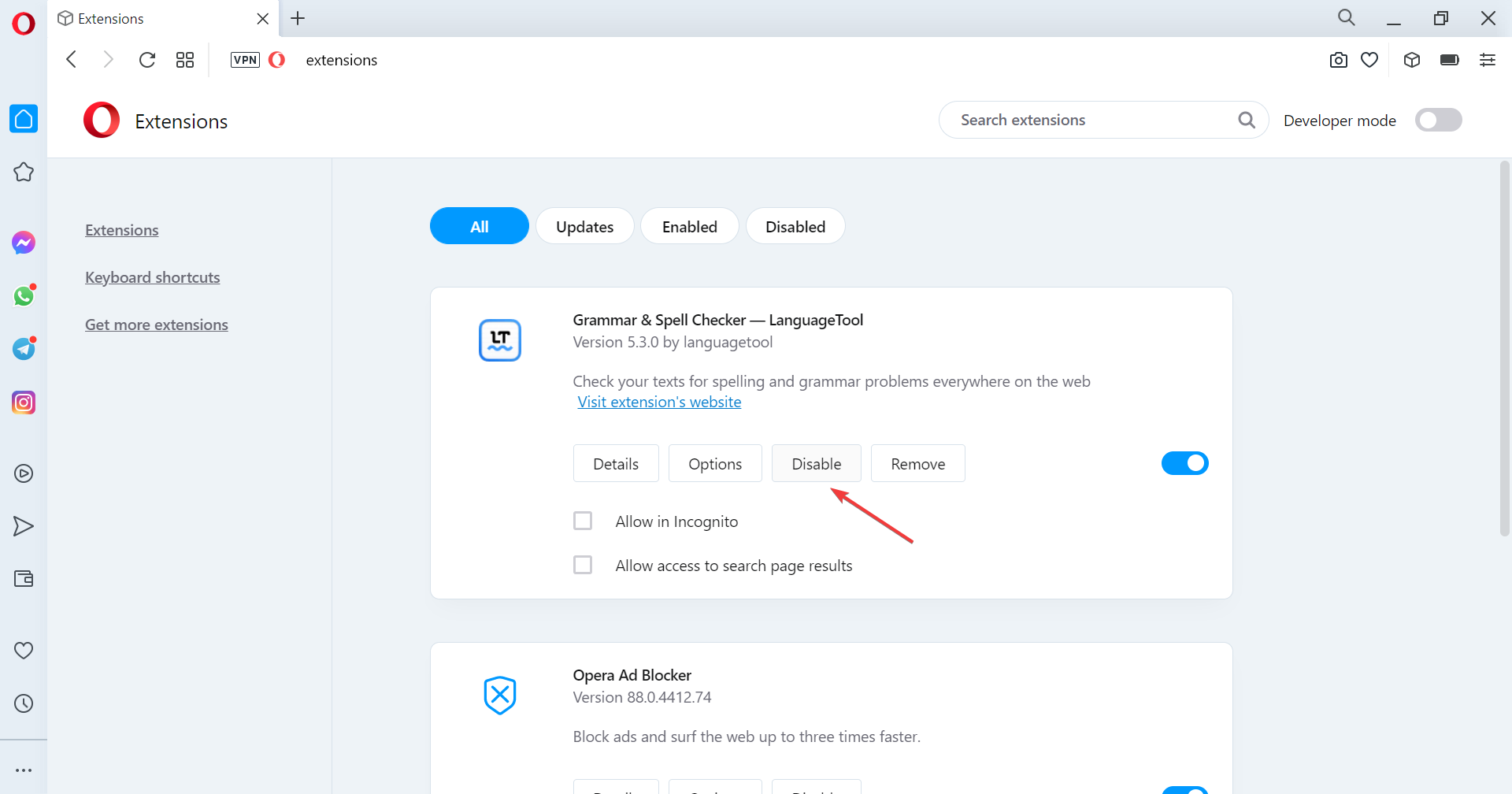The width and height of the screenshot is (1512, 794).
Task: Reload the extensions page
Action: tap(147, 60)
